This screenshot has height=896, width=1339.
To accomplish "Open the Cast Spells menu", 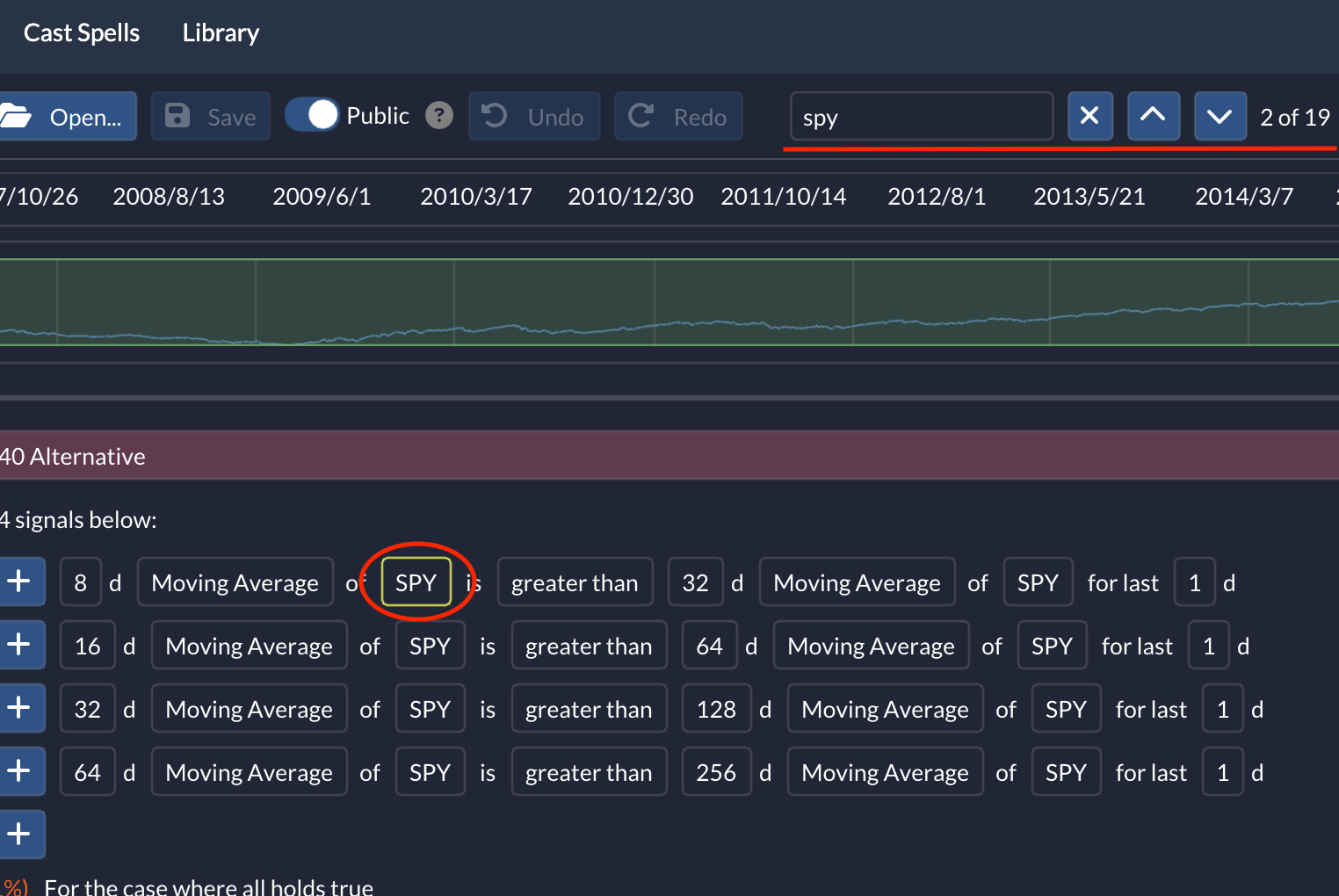I will click(x=81, y=33).
